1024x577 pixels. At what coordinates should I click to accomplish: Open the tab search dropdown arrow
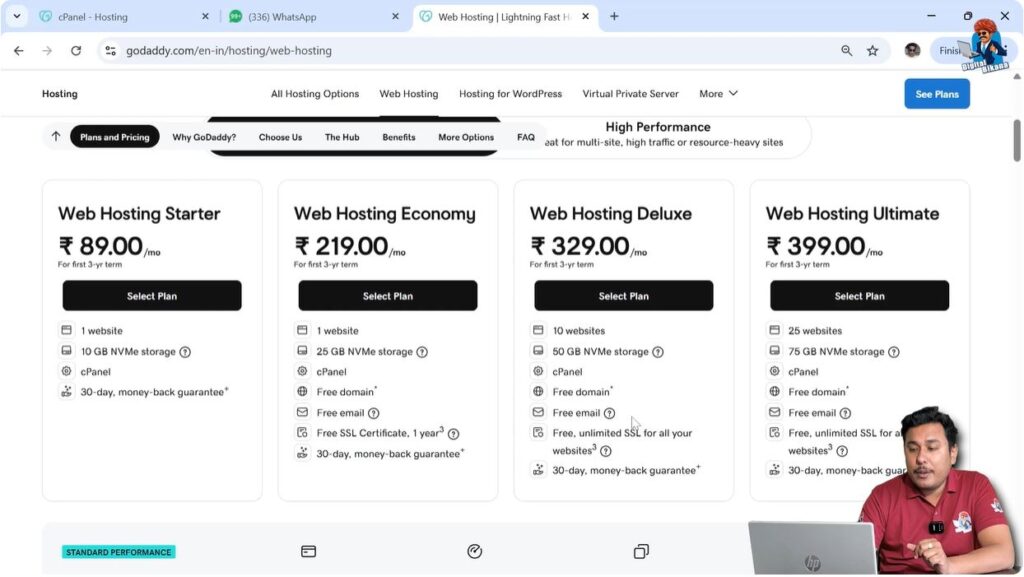click(17, 16)
